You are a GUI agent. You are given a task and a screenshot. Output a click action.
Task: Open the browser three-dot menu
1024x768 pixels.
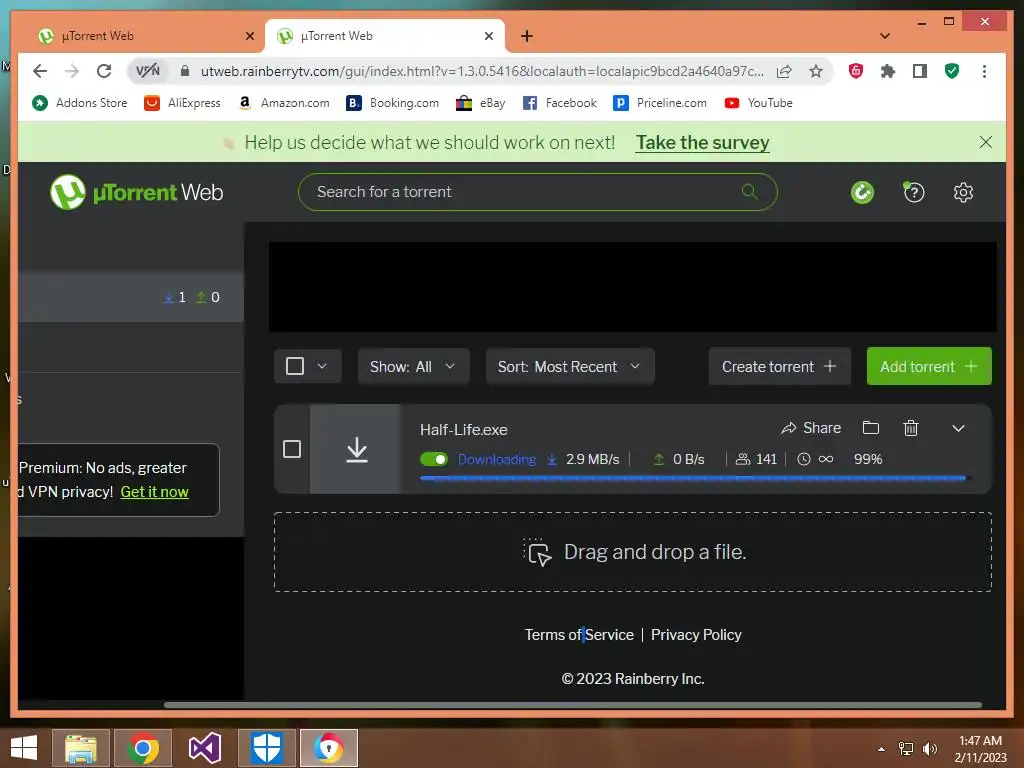[984, 71]
